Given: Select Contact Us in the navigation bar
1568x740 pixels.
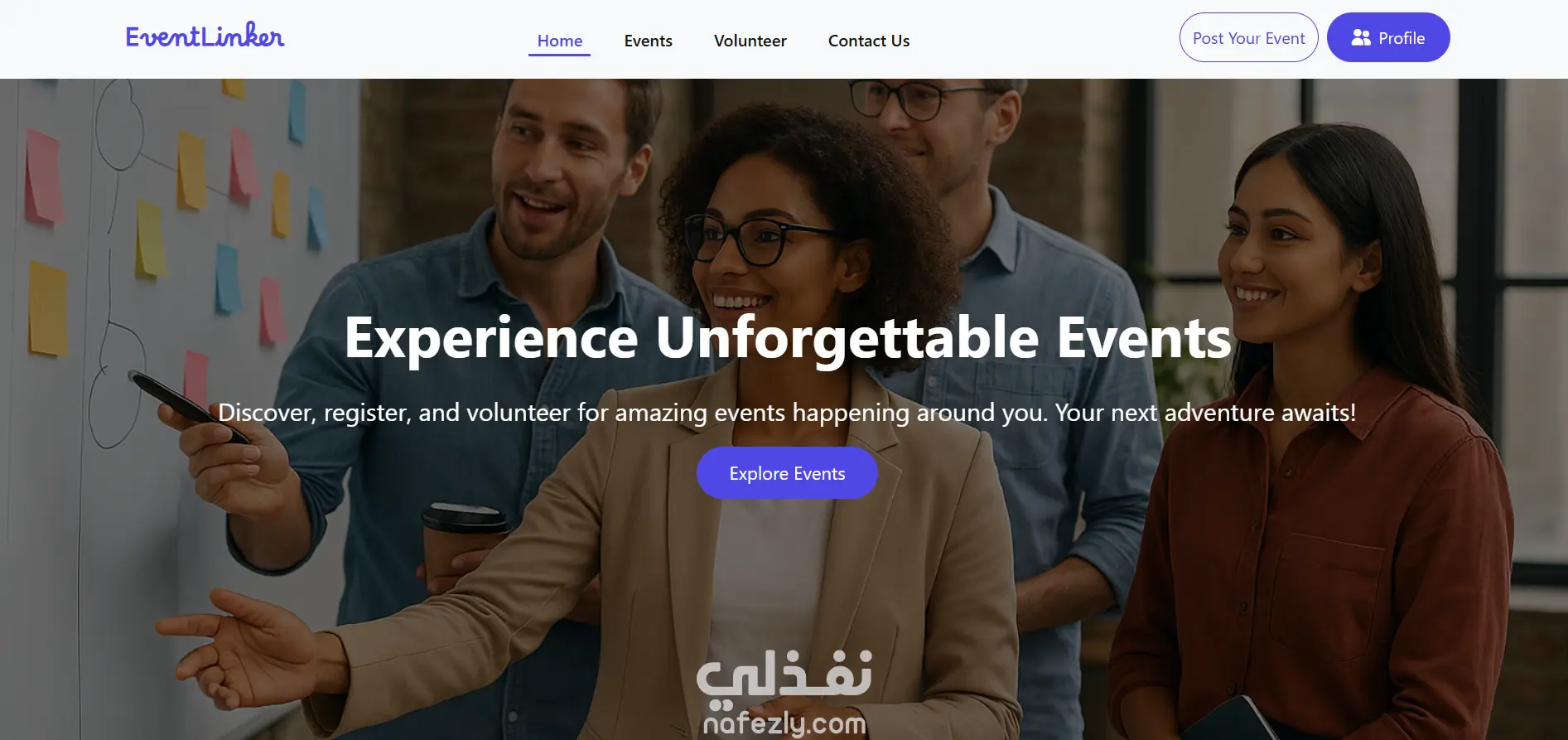Looking at the screenshot, I should point(869,41).
